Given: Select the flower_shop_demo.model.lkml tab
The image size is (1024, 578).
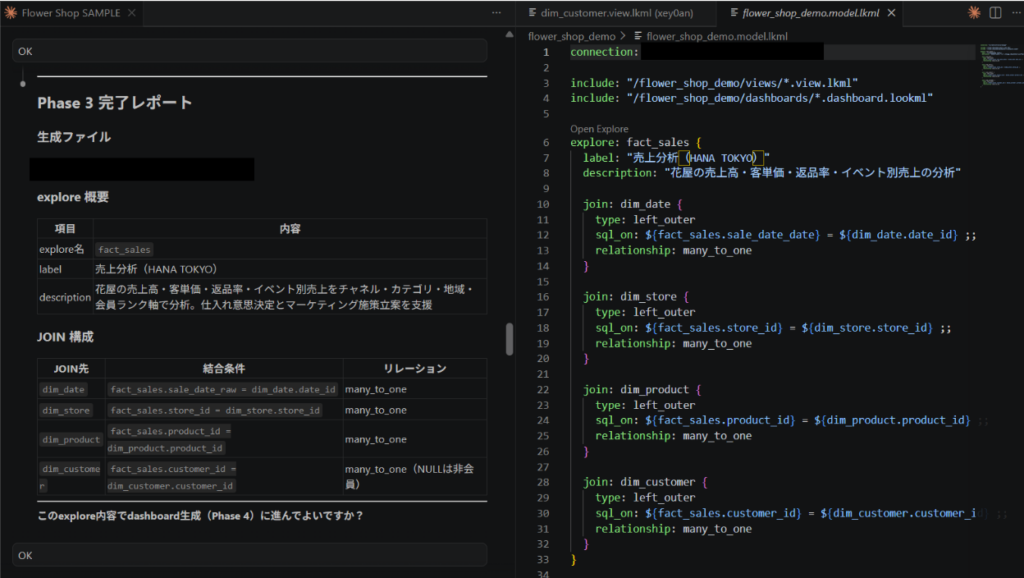Looking at the screenshot, I should point(810,13).
